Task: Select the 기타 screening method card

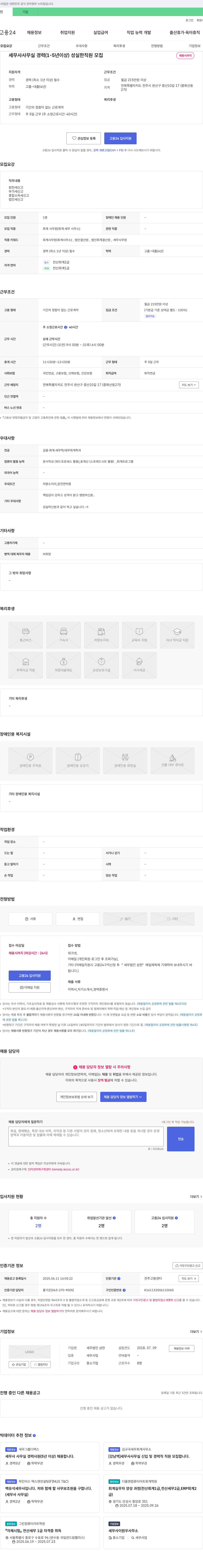Action: [173, 919]
